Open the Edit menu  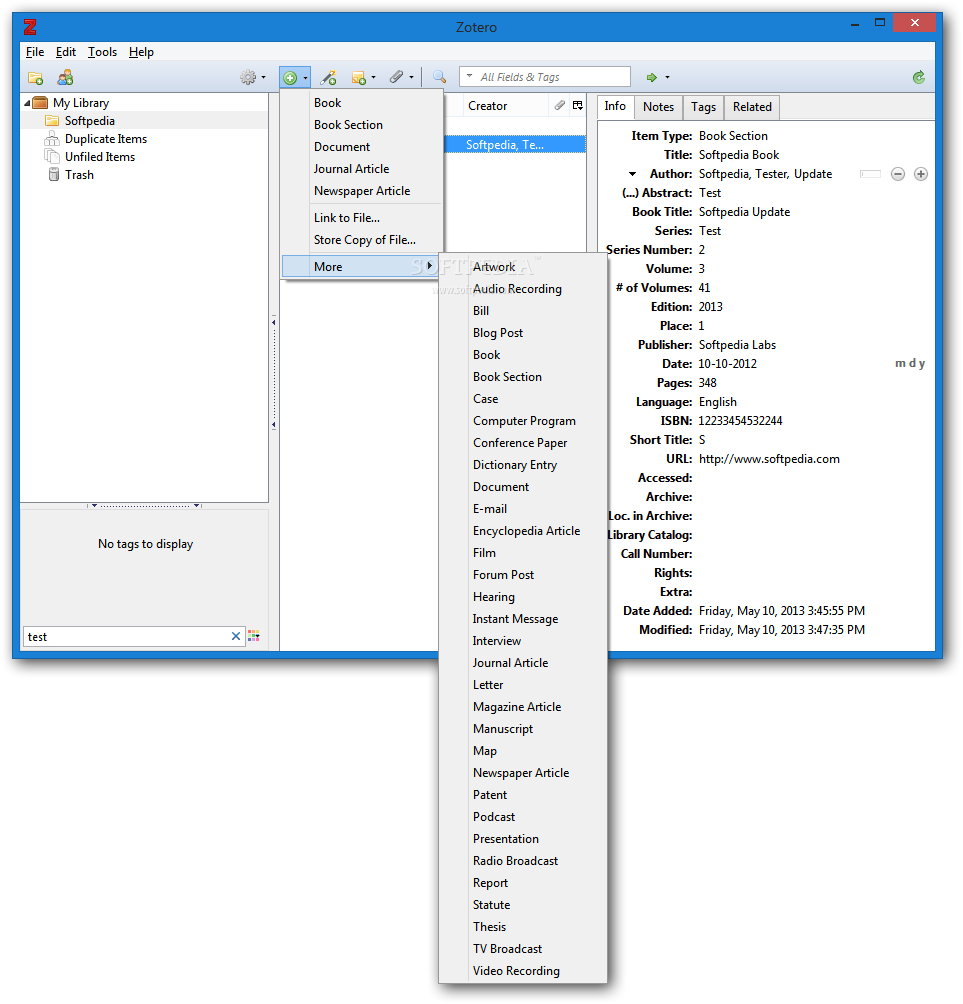click(65, 52)
